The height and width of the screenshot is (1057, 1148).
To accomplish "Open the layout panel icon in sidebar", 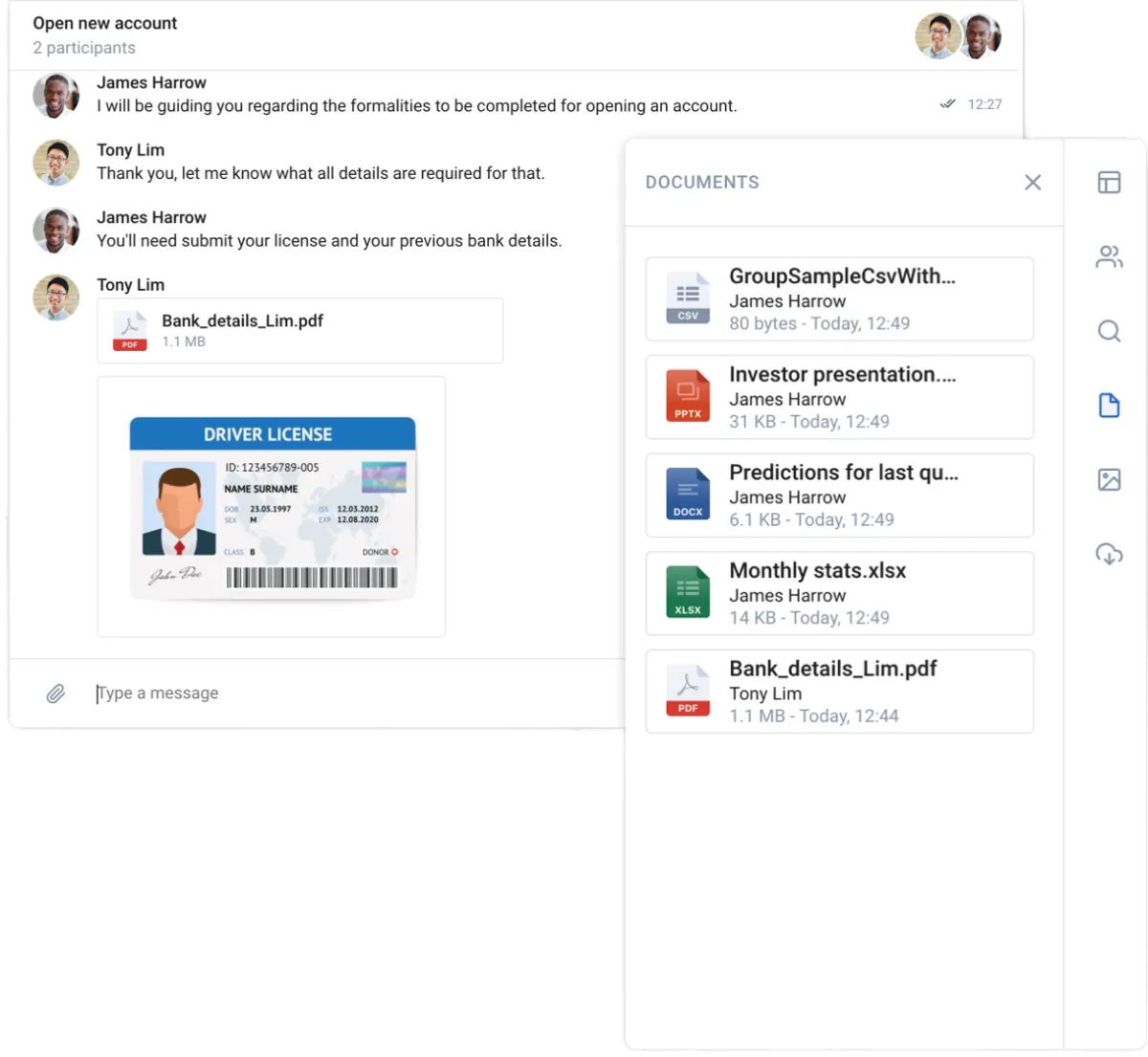I will pyautogui.click(x=1109, y=182).
